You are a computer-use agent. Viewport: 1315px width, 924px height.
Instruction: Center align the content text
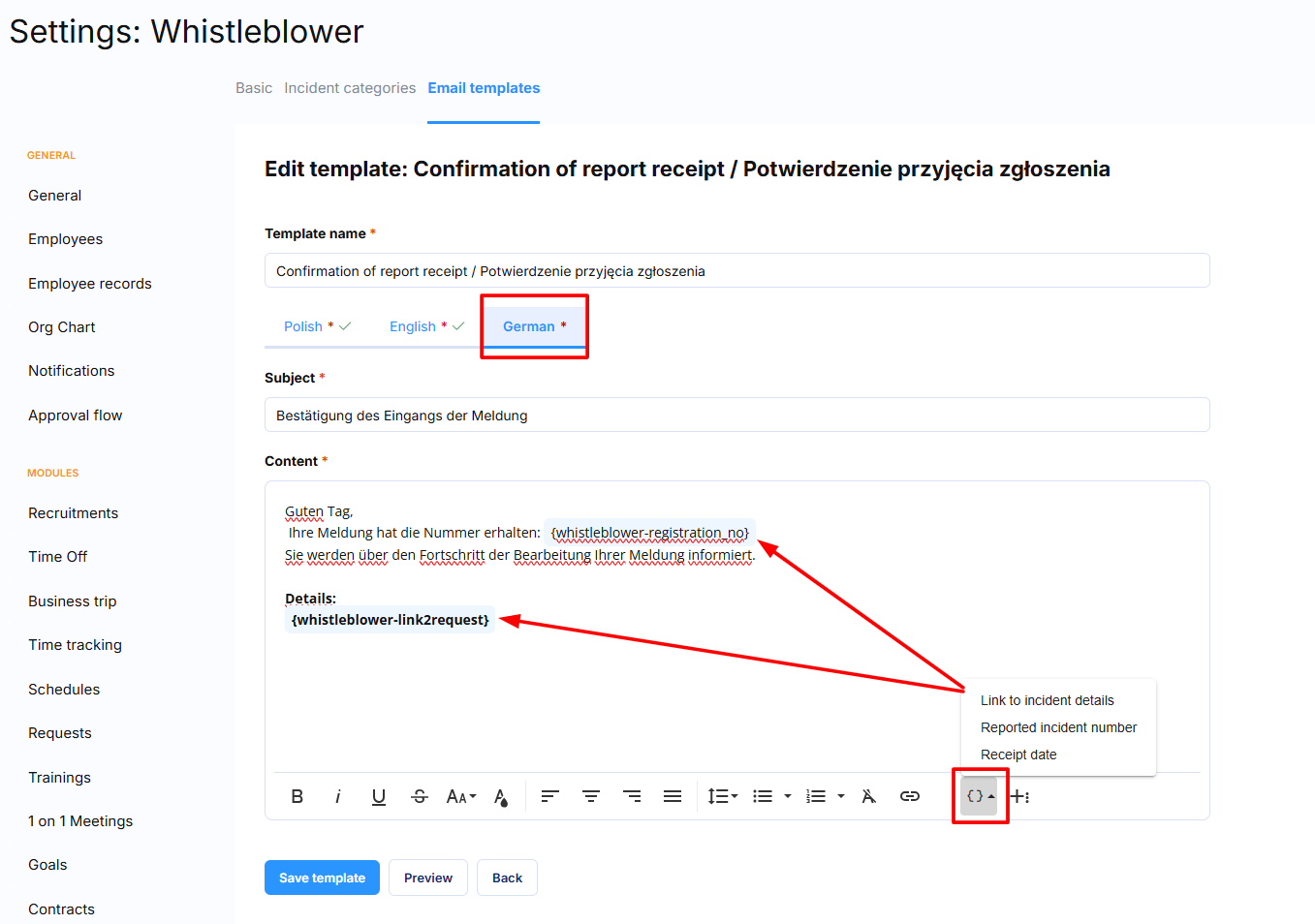point(590,796)
